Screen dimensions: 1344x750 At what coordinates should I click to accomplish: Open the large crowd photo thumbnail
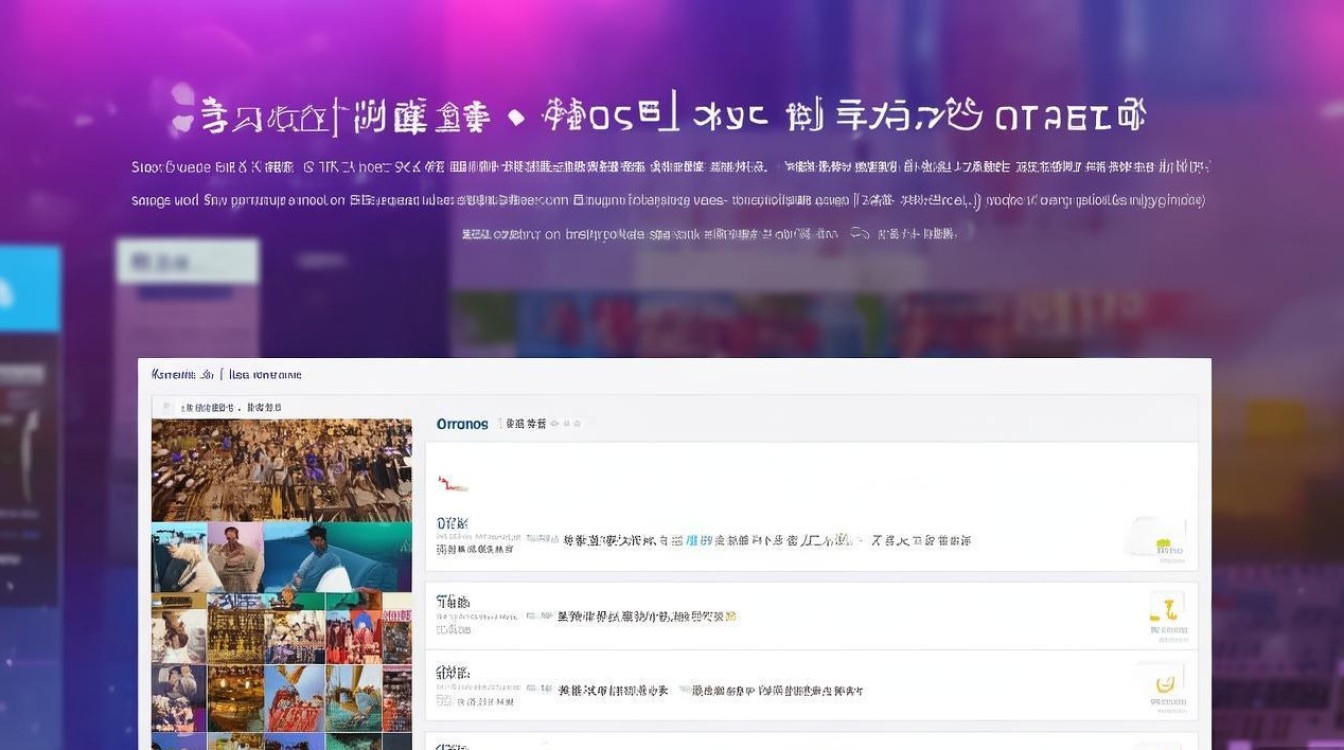click(281, 470)
